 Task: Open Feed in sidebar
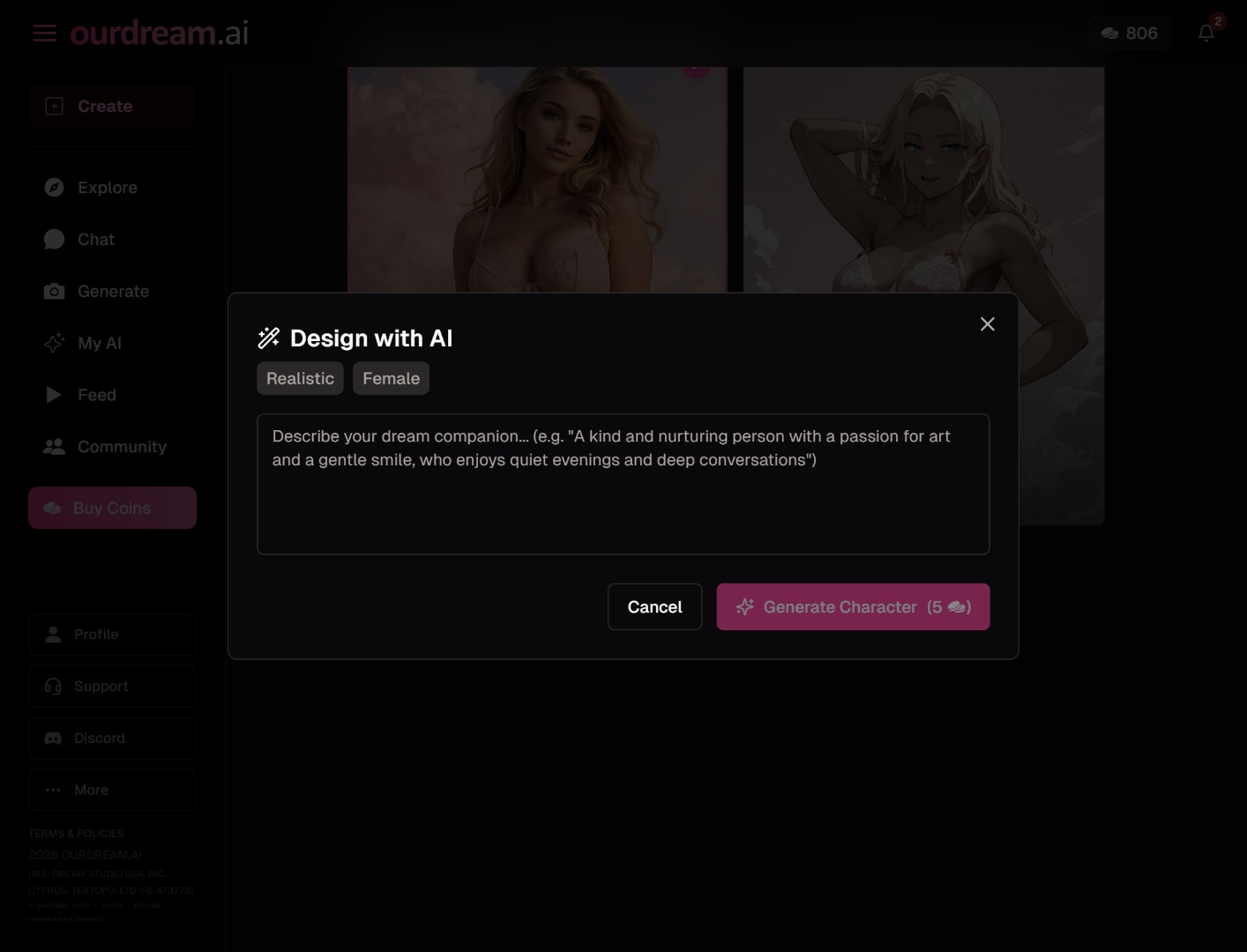(x=112, y=395)
